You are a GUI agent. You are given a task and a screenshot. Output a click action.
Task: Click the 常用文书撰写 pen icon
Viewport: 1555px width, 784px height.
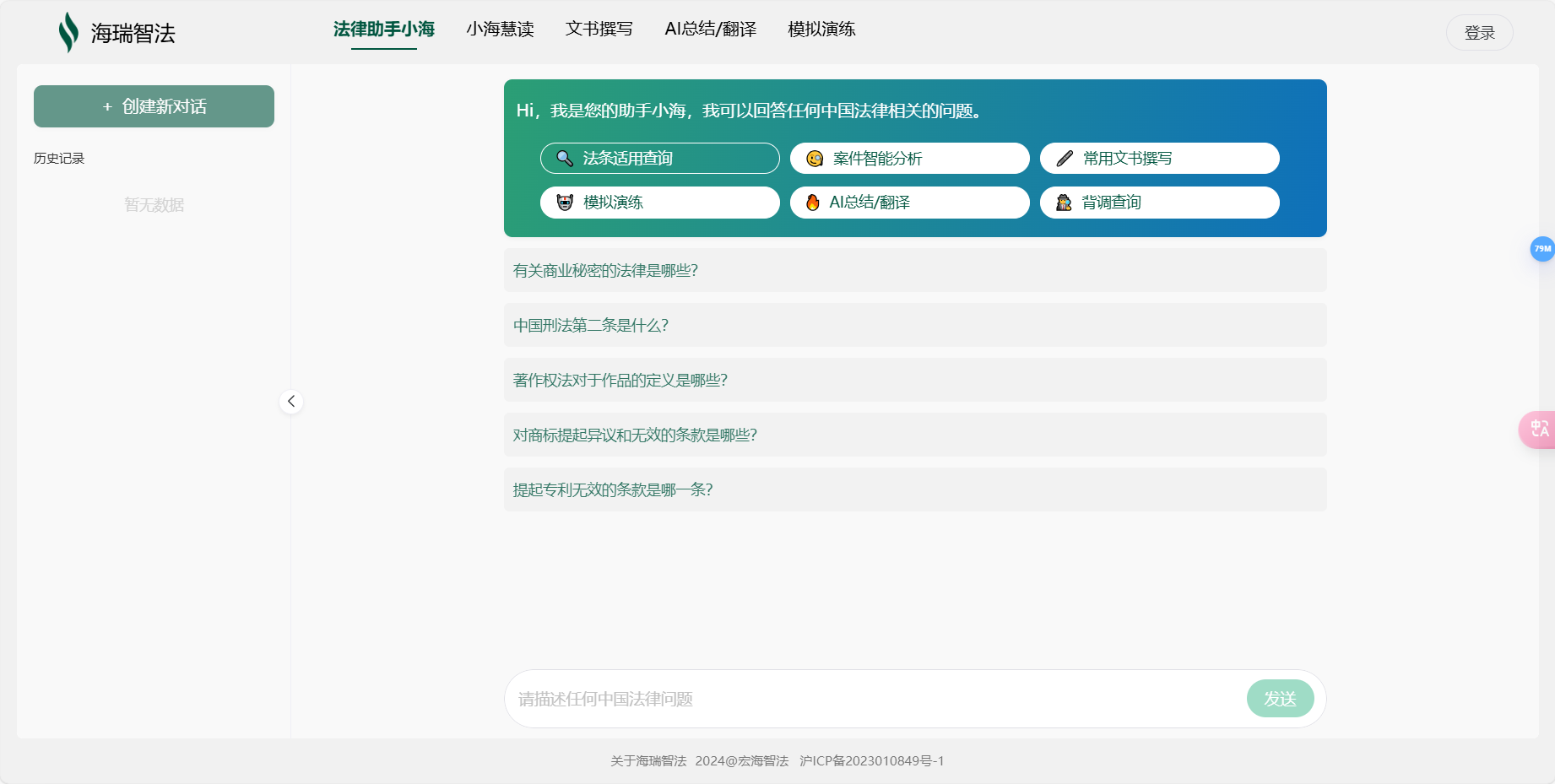pos(1063,158)
